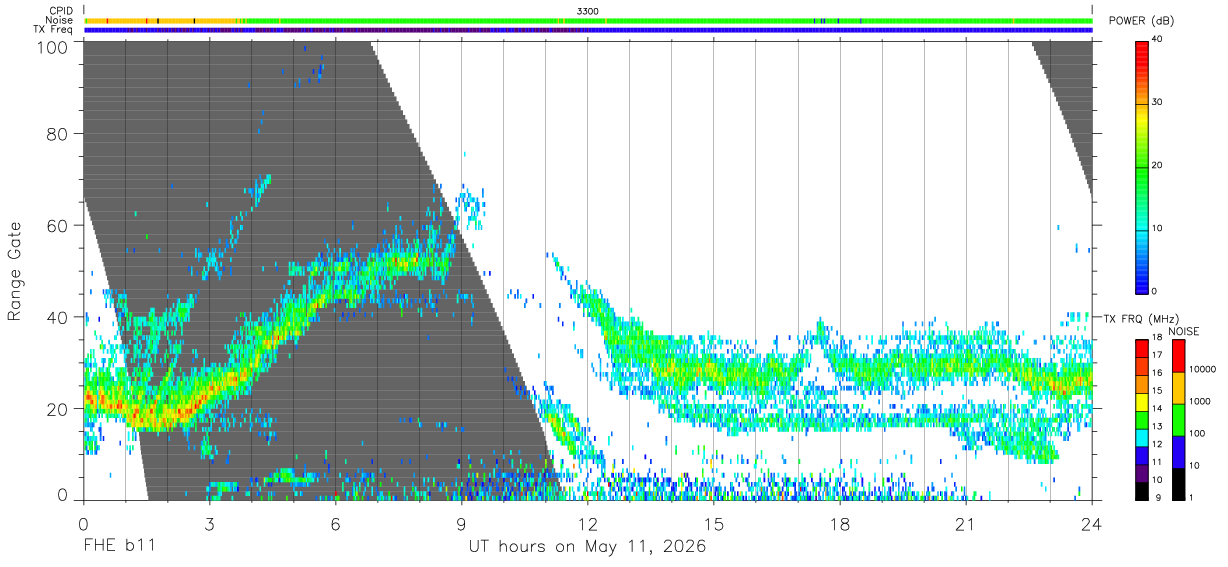The image size is (1228, 567).
Task: Pick the blue swatch in NOISE legend
Action: click(x=1177, y=452)
